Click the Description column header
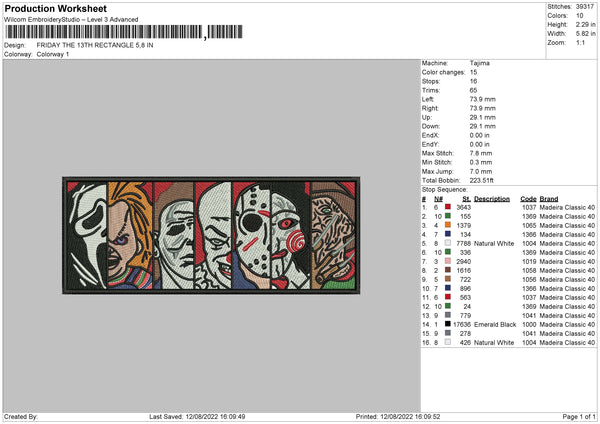Image resolution: width=600 pixels, height=424 pixels. [491, 198]
